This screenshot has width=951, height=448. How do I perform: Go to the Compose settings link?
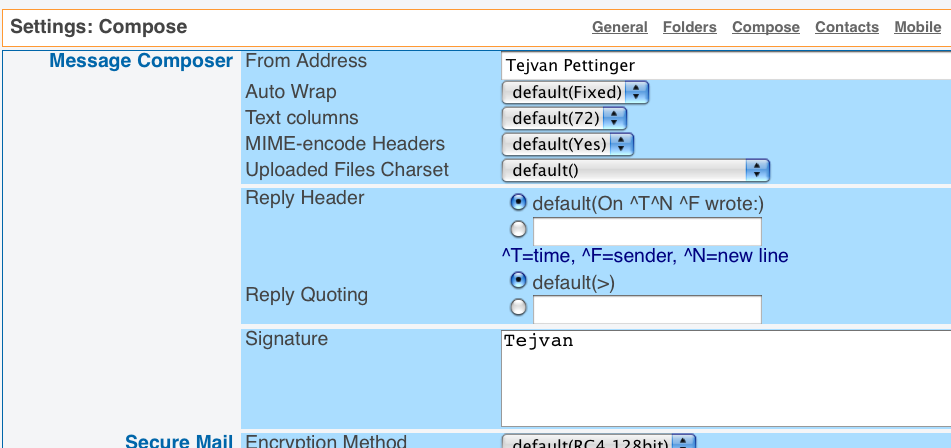(x=765, y=27)
